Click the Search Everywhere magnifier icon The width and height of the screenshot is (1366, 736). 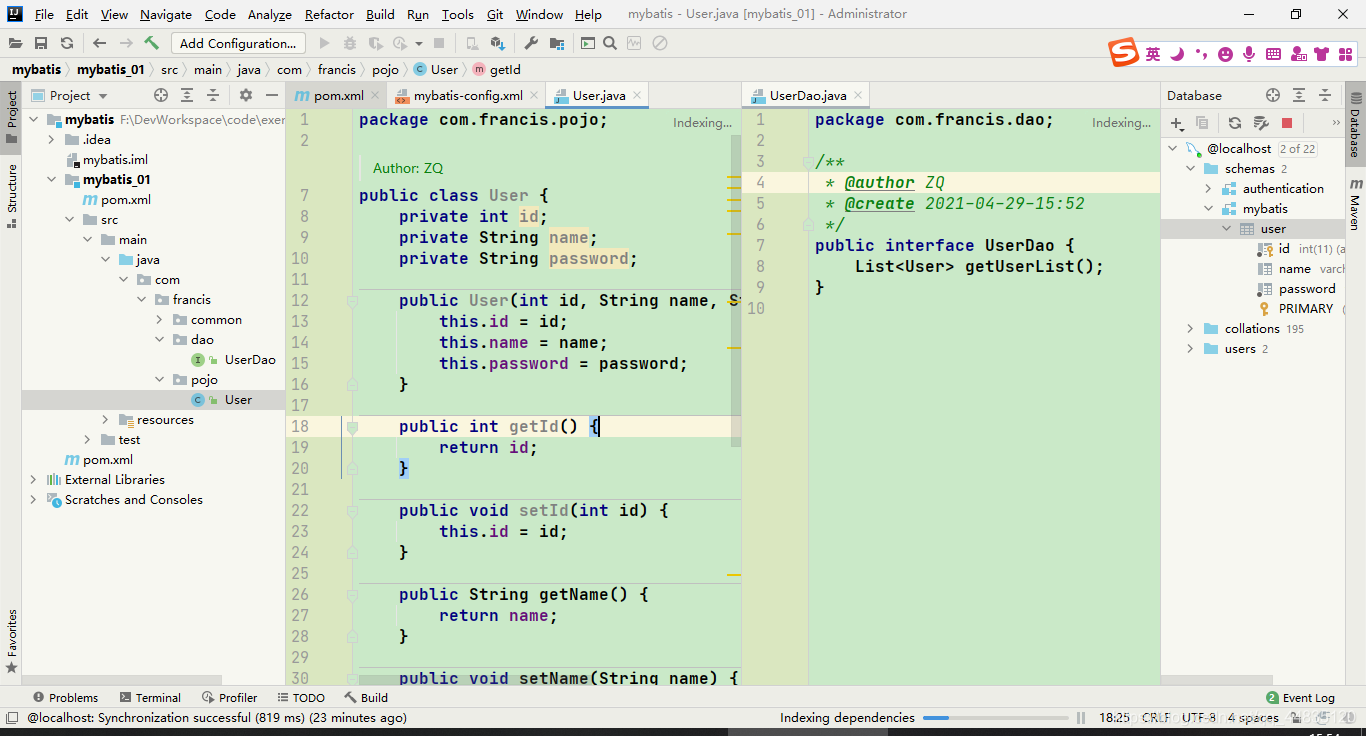pyautogui.click(x=609, y=43)
